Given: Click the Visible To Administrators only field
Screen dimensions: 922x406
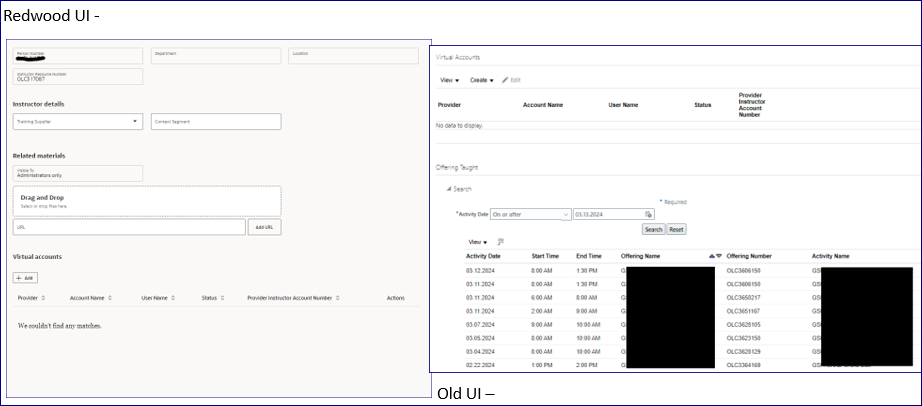Looking at the screenshot, I should click(x=78, y=173).
